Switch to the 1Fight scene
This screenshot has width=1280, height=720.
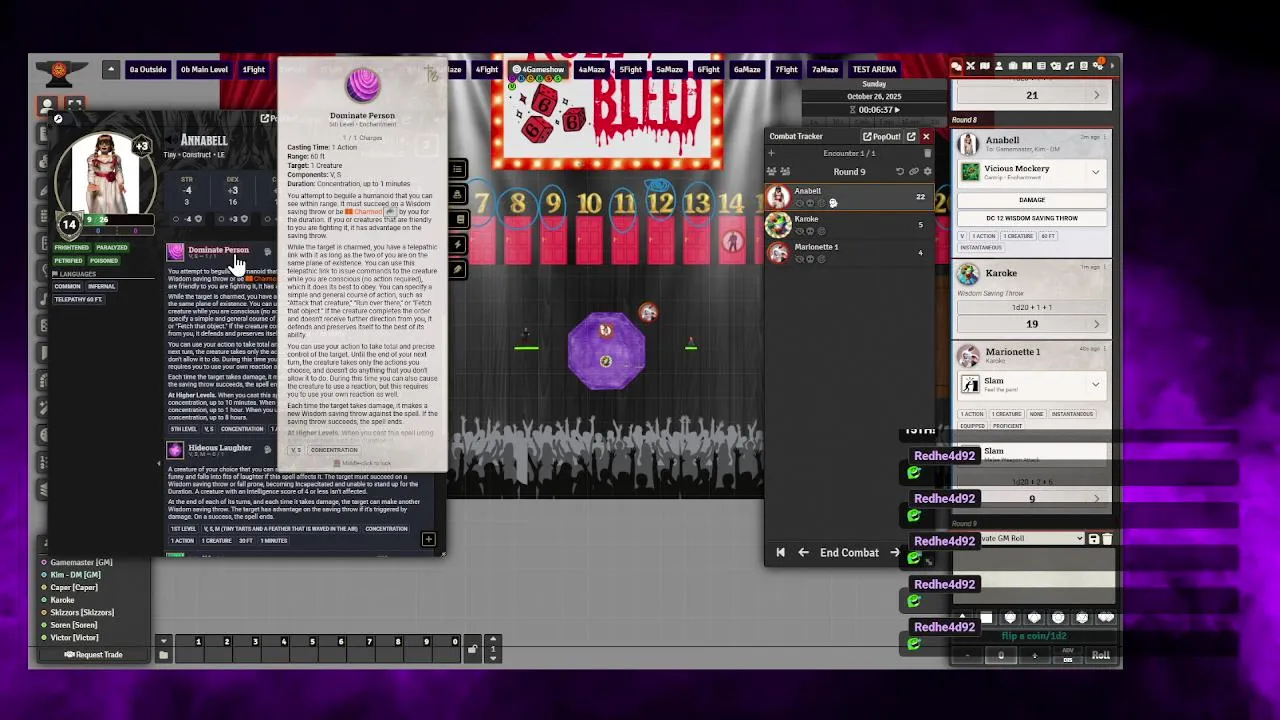[x=253, y=69]
